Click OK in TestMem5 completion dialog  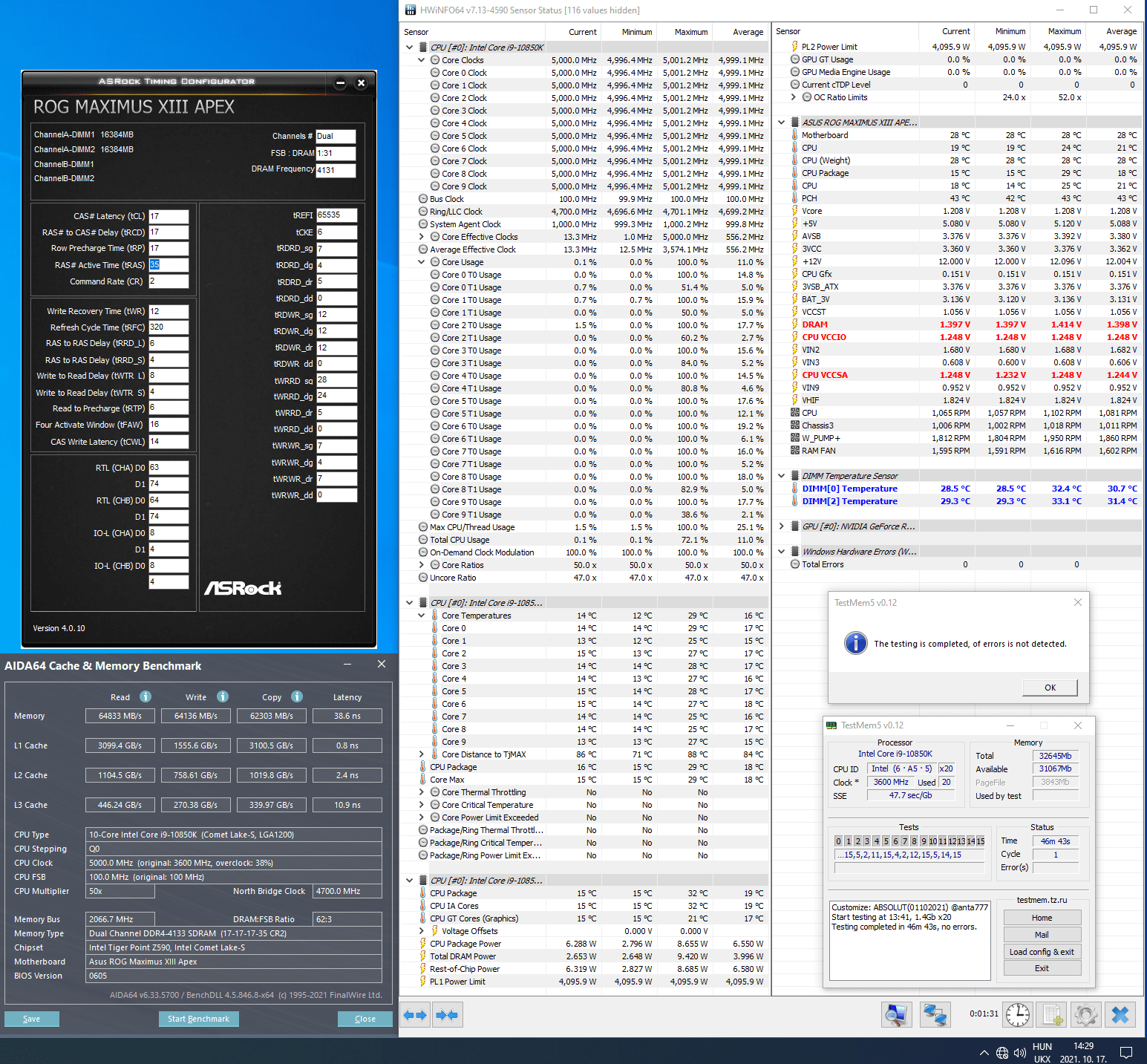click(x=1050, y=688)
